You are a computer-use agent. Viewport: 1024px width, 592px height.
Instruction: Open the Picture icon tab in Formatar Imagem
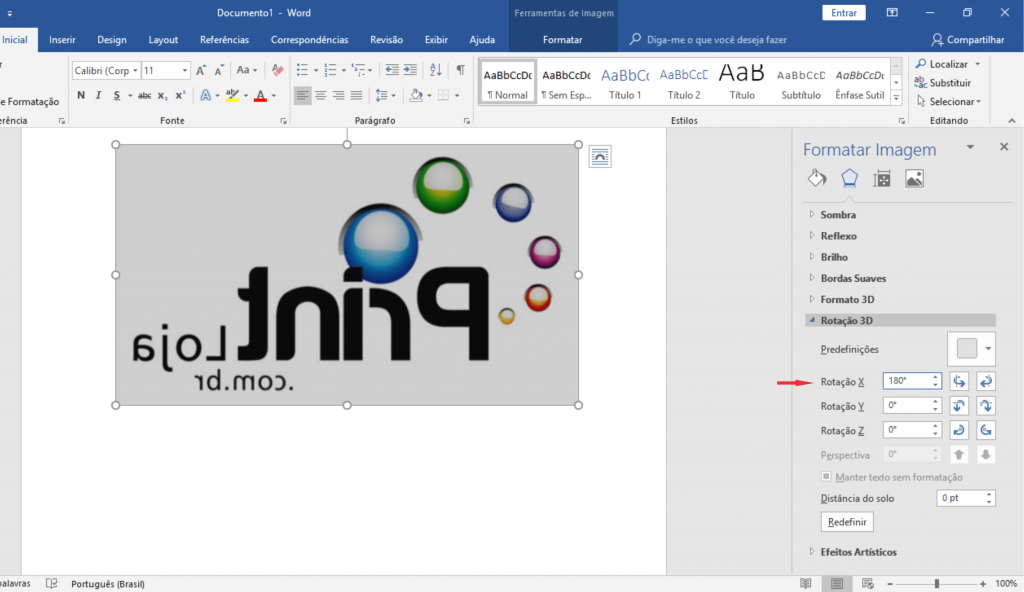pyautogui.click(x=914, y=178)
